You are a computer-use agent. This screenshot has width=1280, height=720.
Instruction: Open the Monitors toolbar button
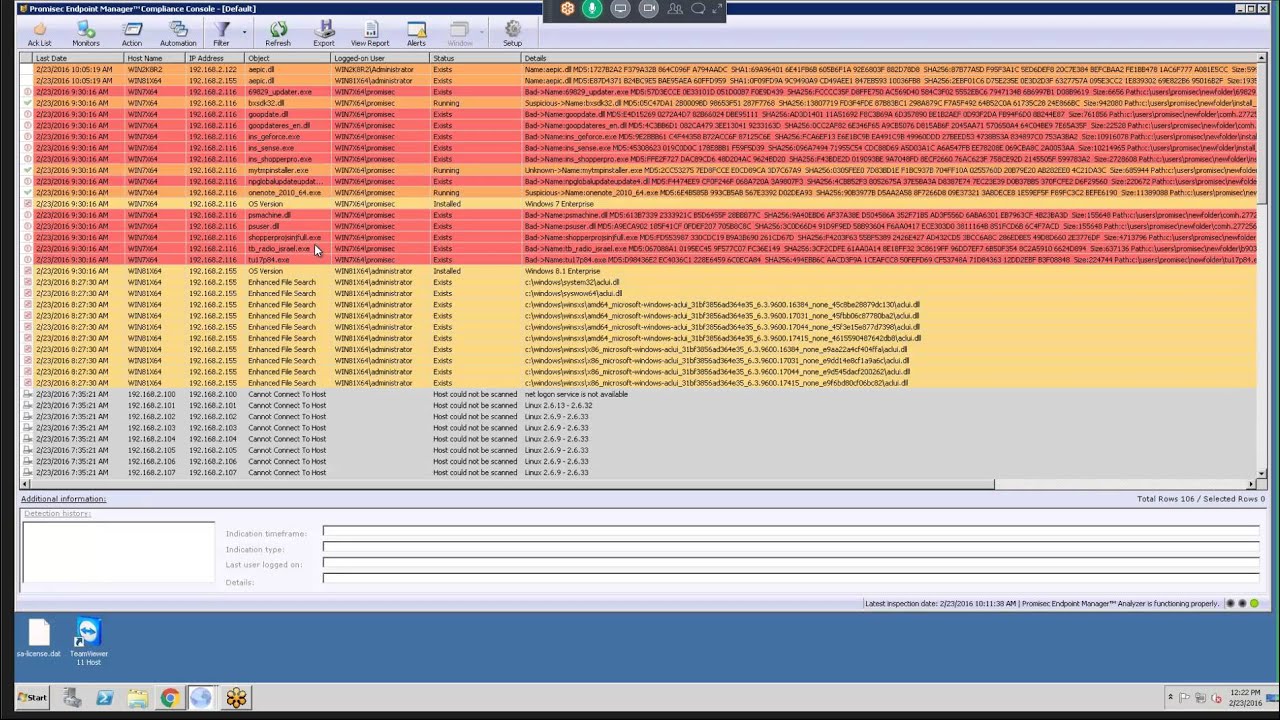(x=86, y=34)
